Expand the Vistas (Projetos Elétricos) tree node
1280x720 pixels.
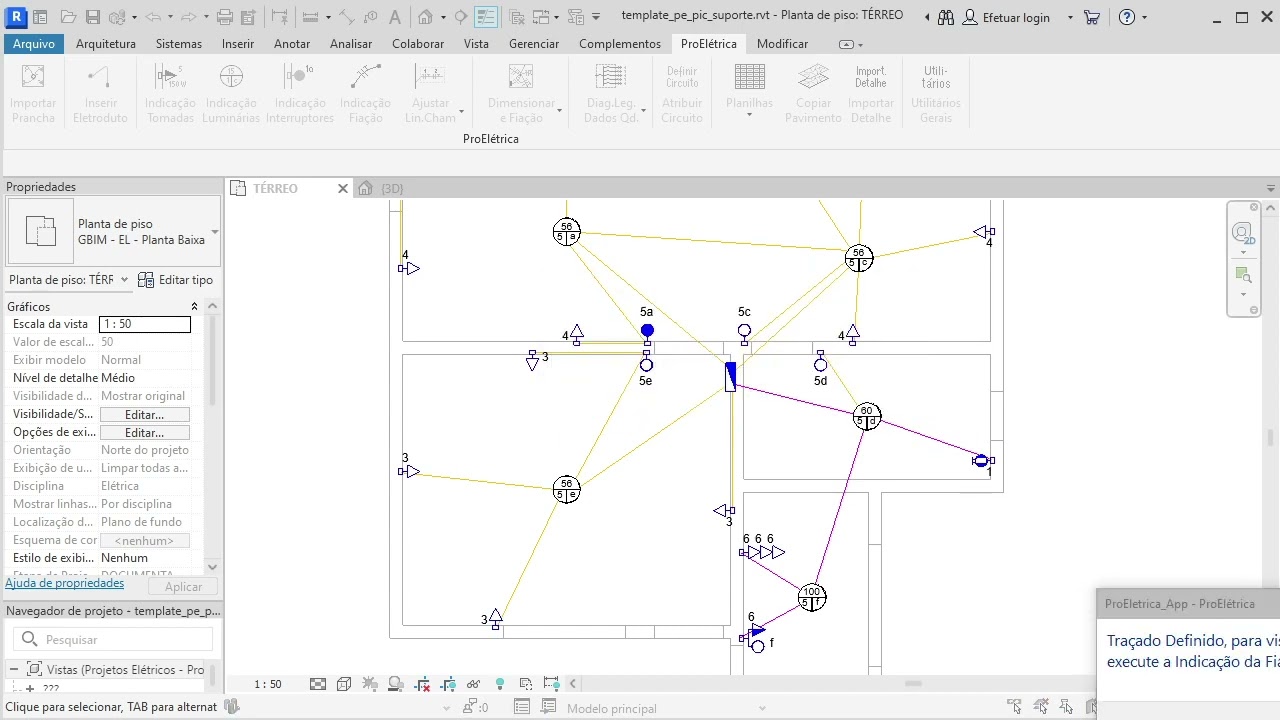(13, 670)
